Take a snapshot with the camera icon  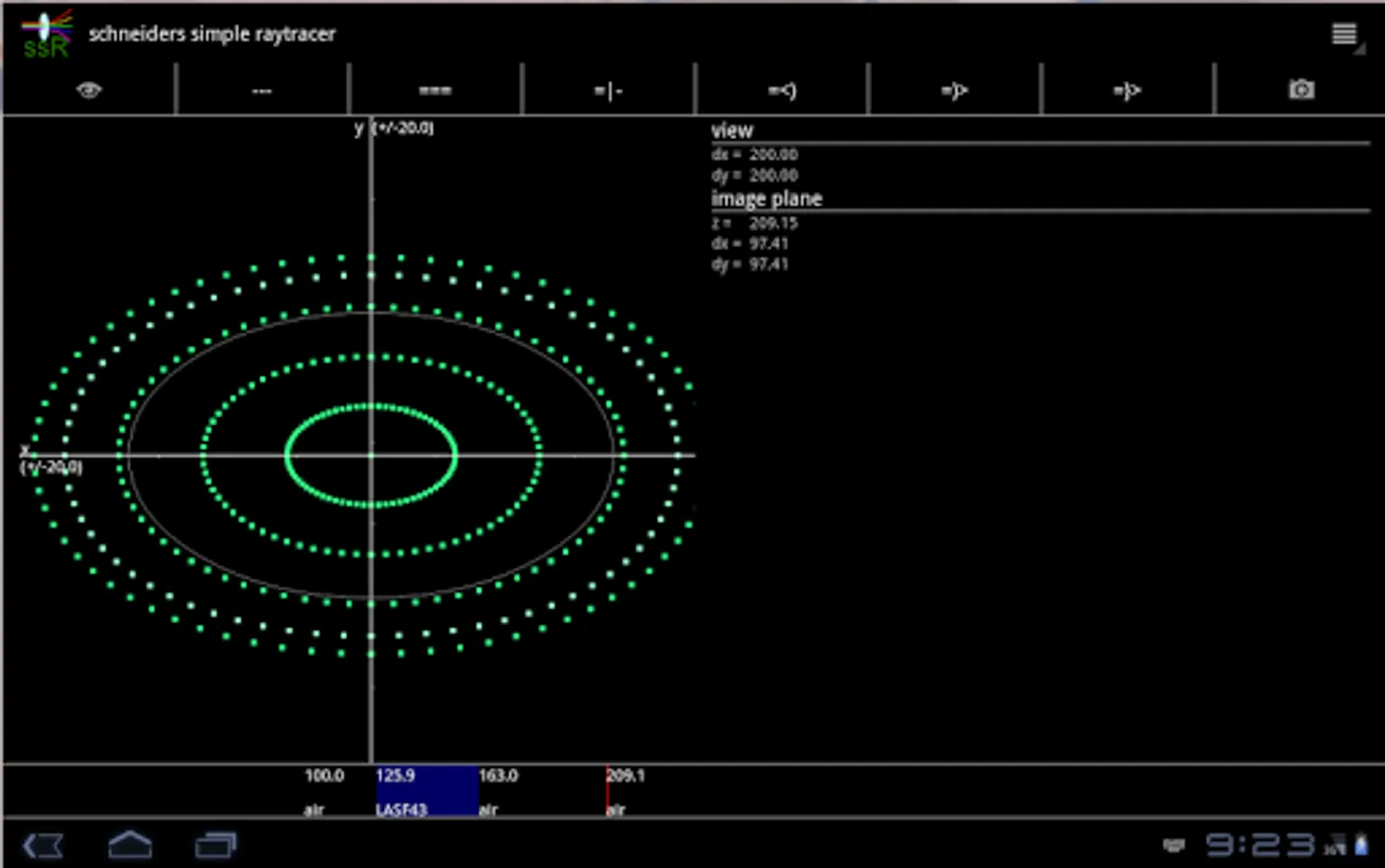(x=1300, y=90)
